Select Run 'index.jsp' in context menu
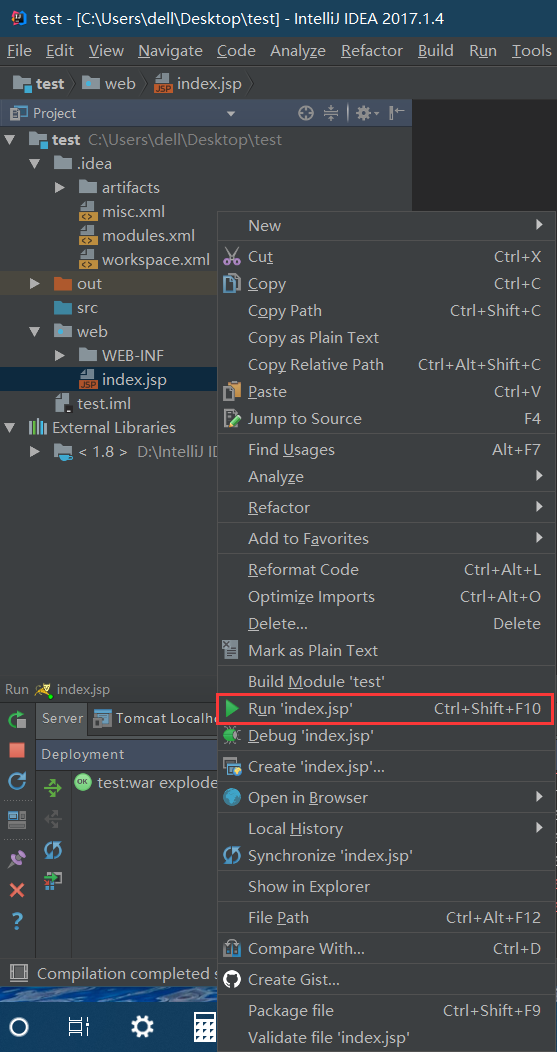Viewport: 557px width, 1052px height. [x=385, y=708]
